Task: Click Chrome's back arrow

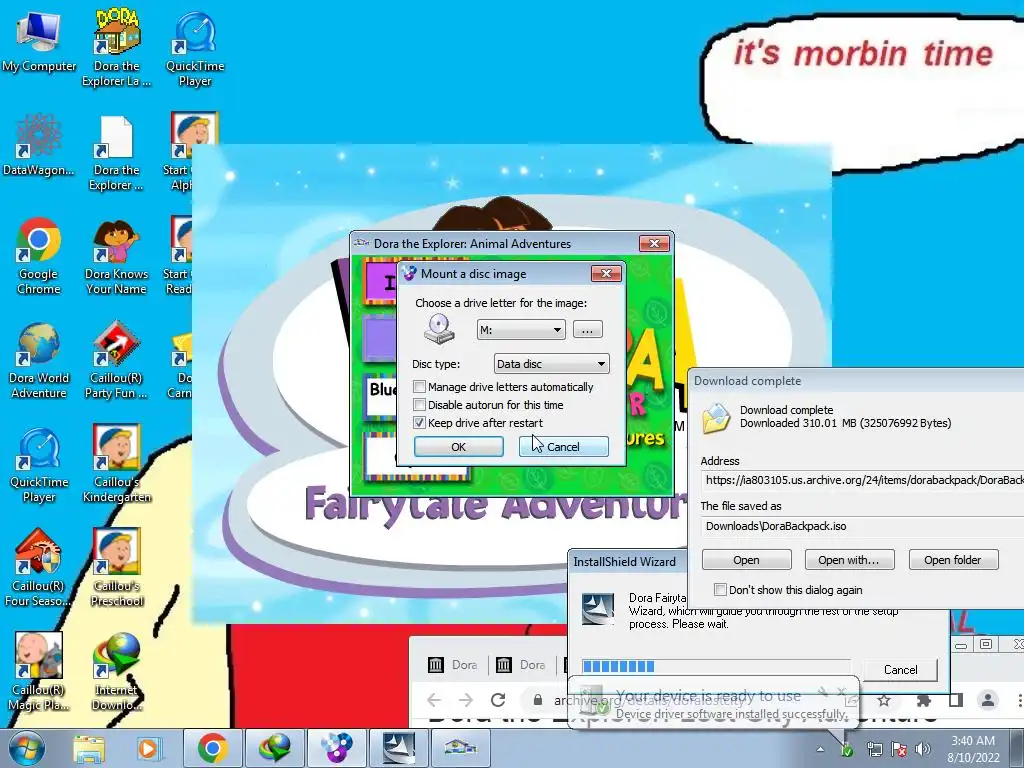Action: (x=434, y=700)
